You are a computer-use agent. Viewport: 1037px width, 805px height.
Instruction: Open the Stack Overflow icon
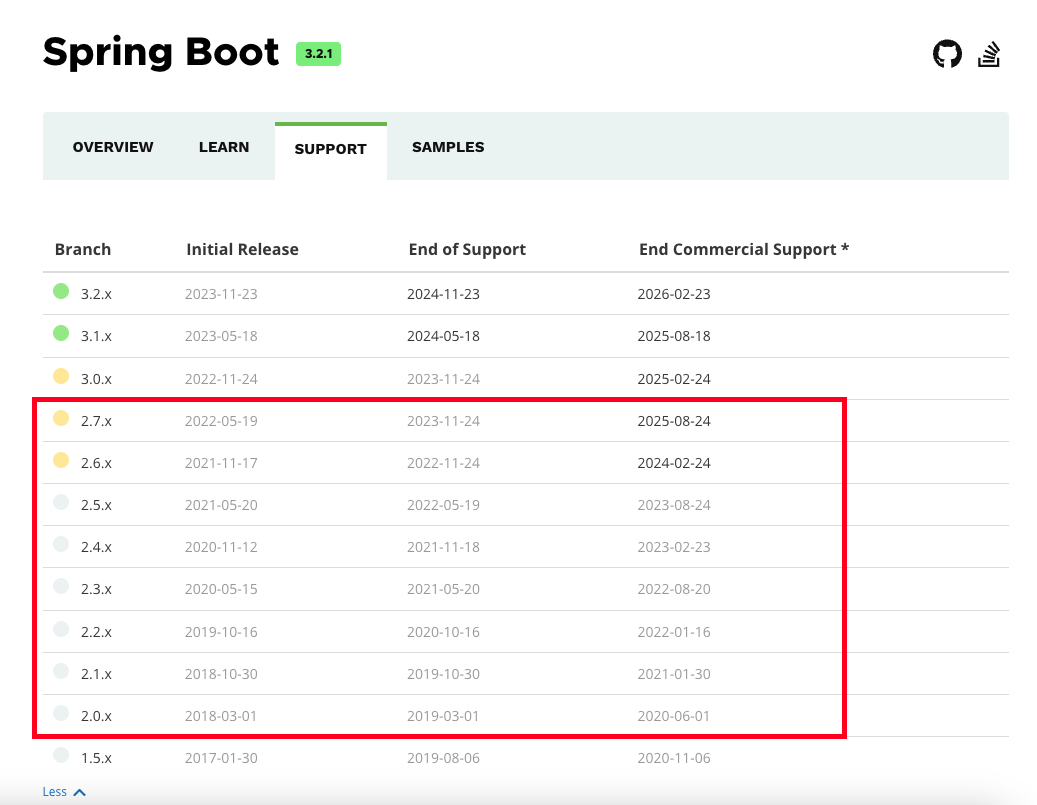pyautogui.click(x=989, y=54)
